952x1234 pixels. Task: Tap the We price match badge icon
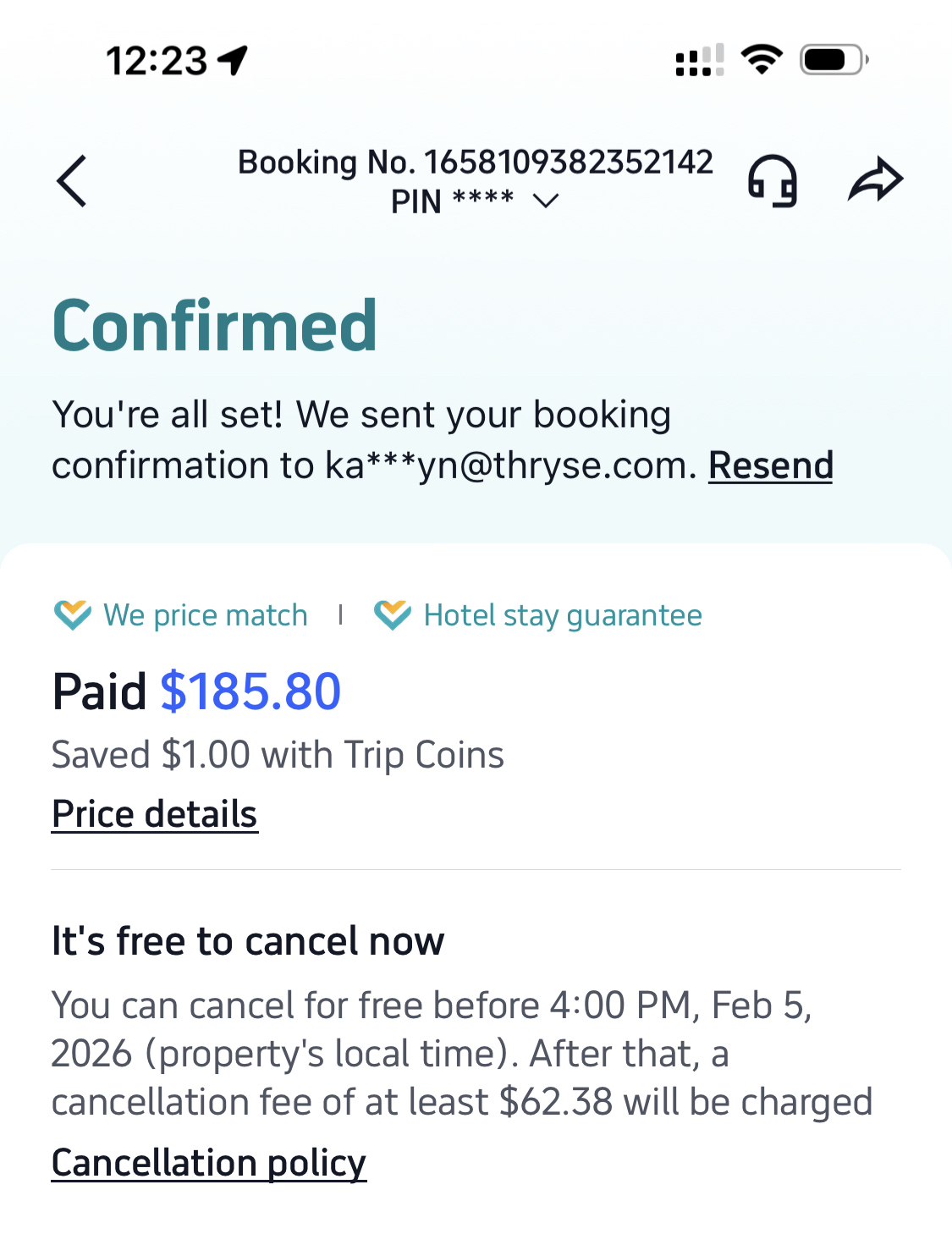73,614
